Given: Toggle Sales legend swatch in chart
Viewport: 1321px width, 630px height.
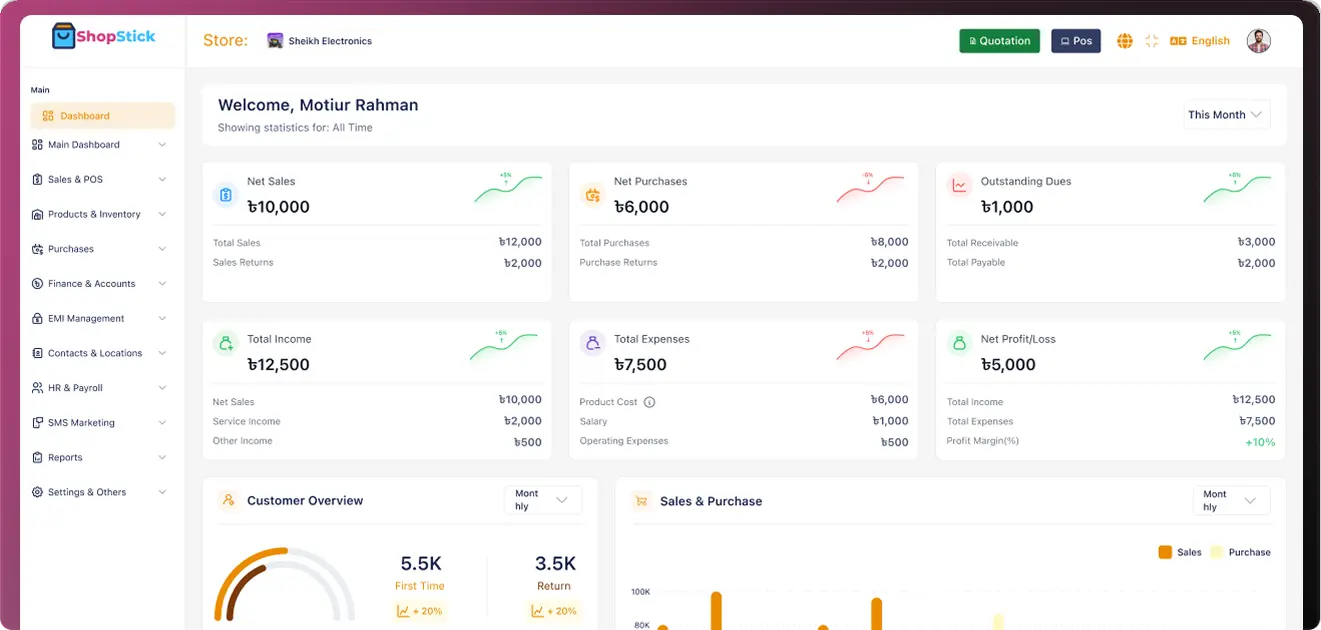Looking at the screenshot, I should pos(1165,552).
